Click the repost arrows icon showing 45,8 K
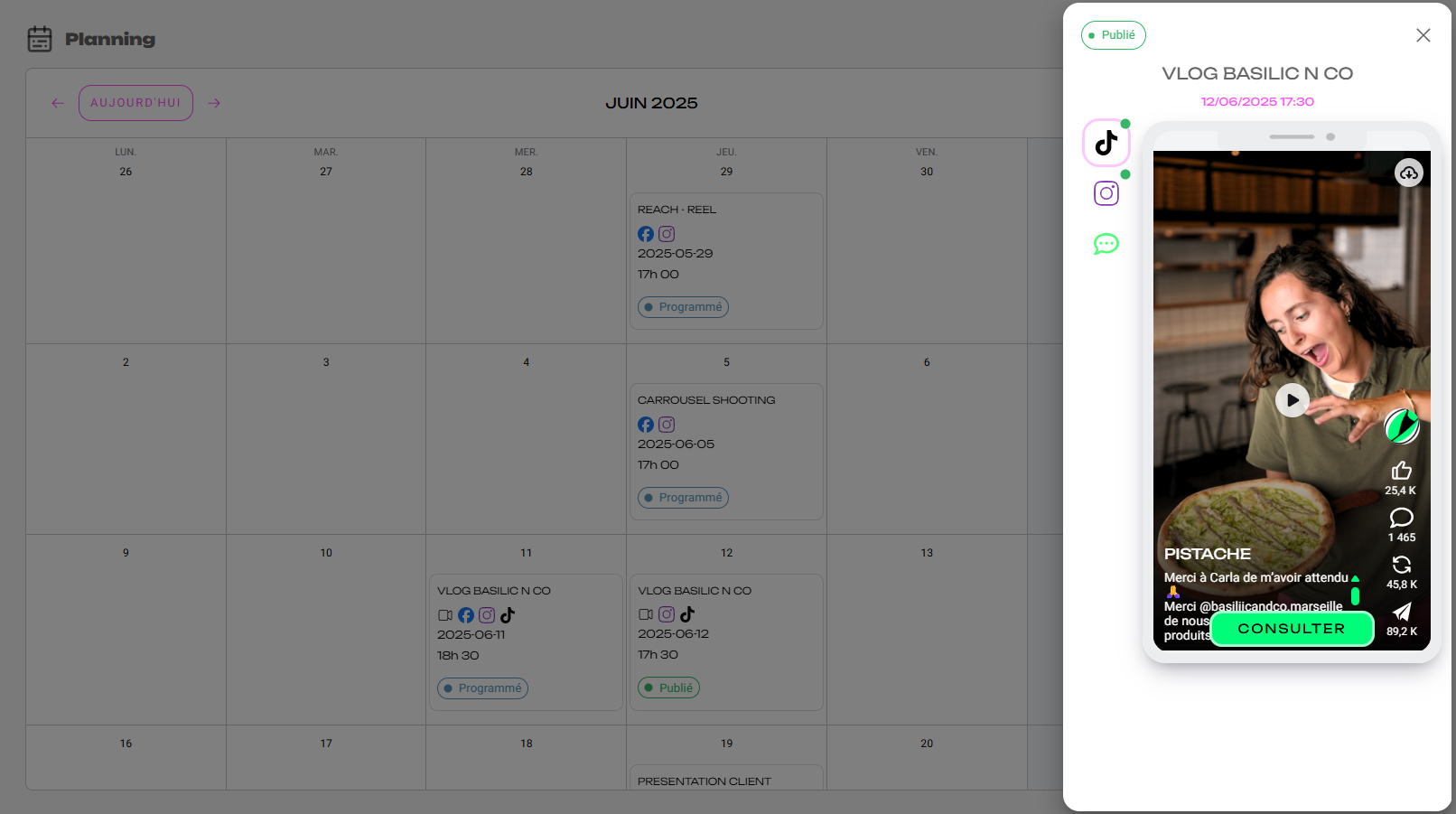Viewport: 1456px width, 814px height. pyautogui.click(x=1401, y=565)
